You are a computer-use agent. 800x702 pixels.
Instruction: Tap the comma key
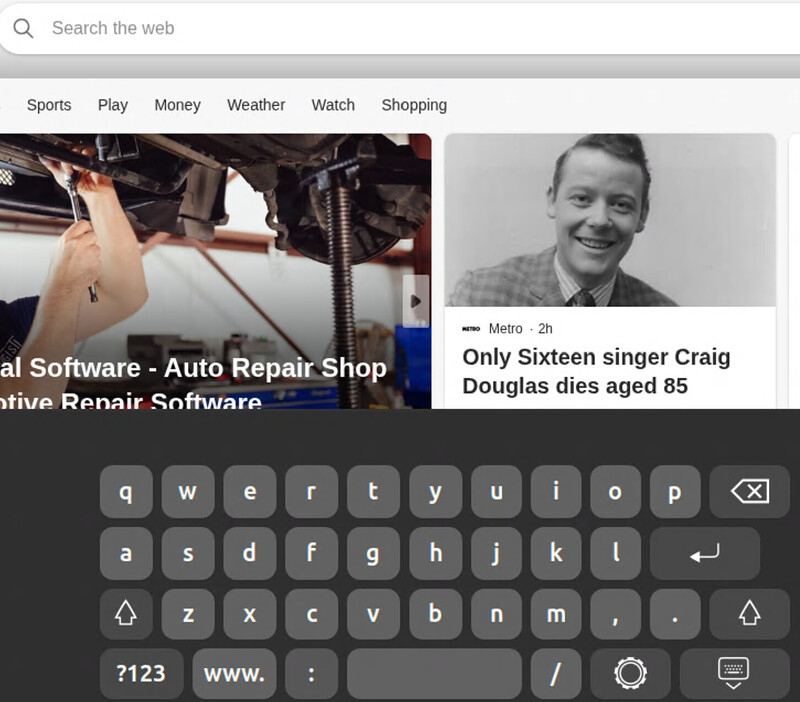pyautogui.click(x=615, y=614)
